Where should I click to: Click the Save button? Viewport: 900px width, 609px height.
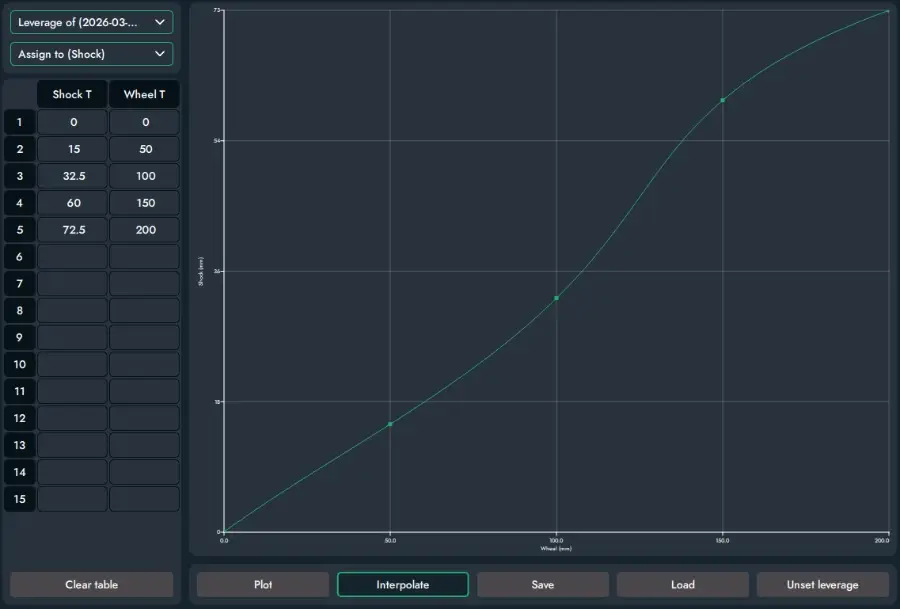pos(542,584)
